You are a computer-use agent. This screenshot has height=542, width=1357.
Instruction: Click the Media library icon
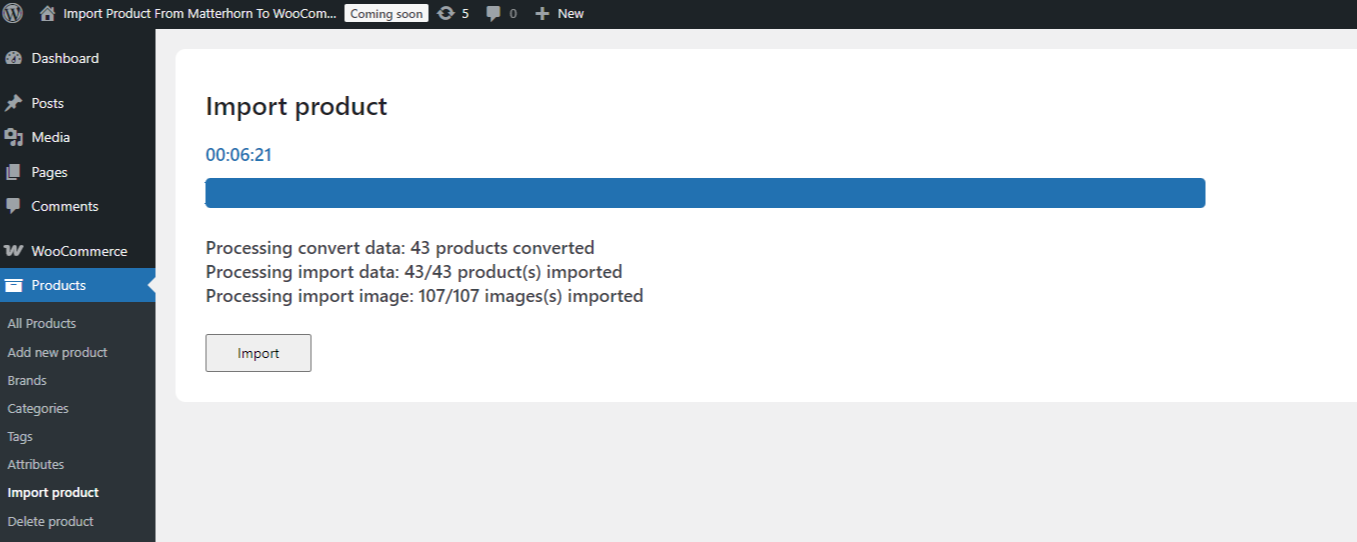tap(14, 137)
